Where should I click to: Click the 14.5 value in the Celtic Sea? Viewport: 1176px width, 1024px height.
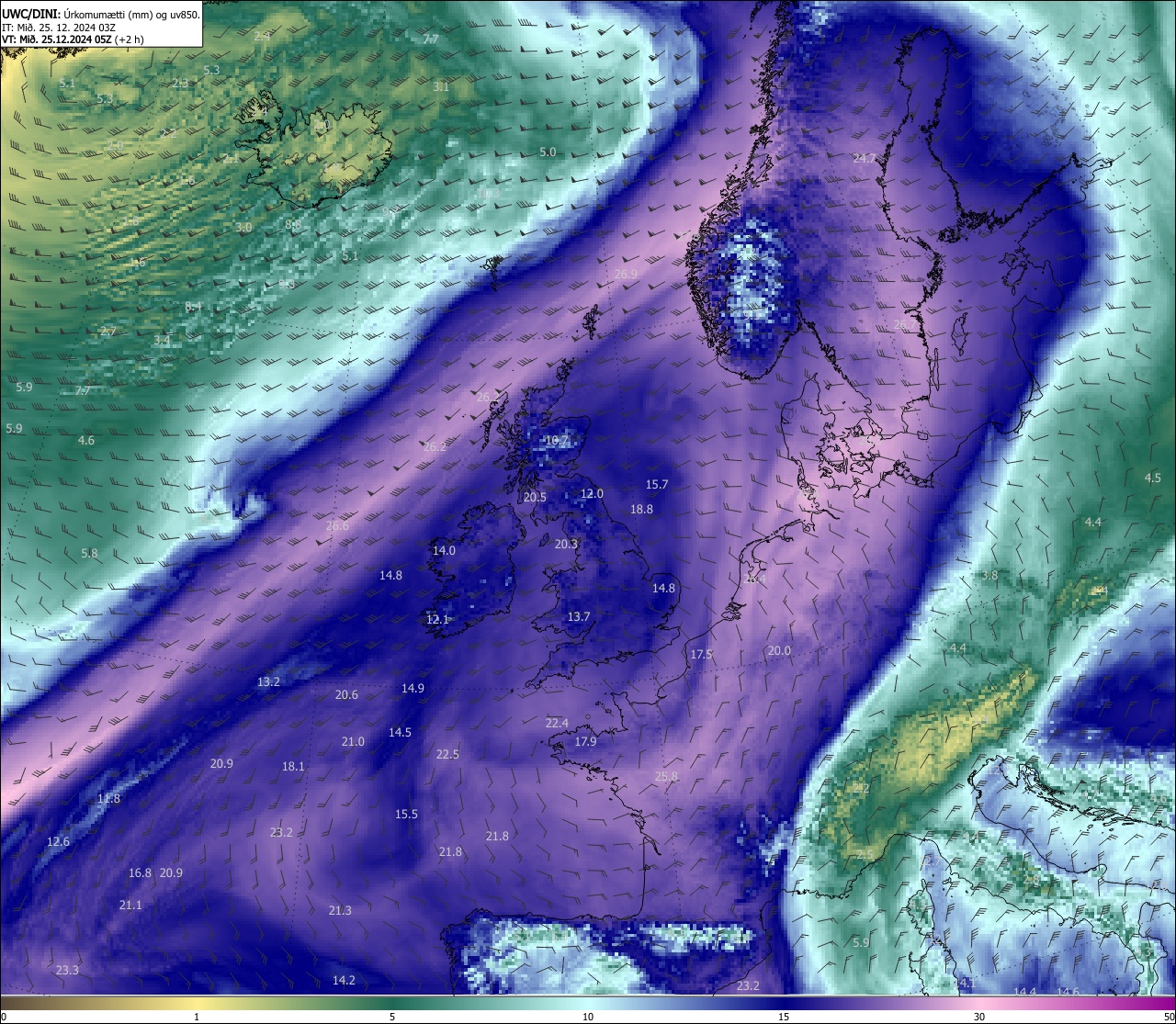point(400,732)
